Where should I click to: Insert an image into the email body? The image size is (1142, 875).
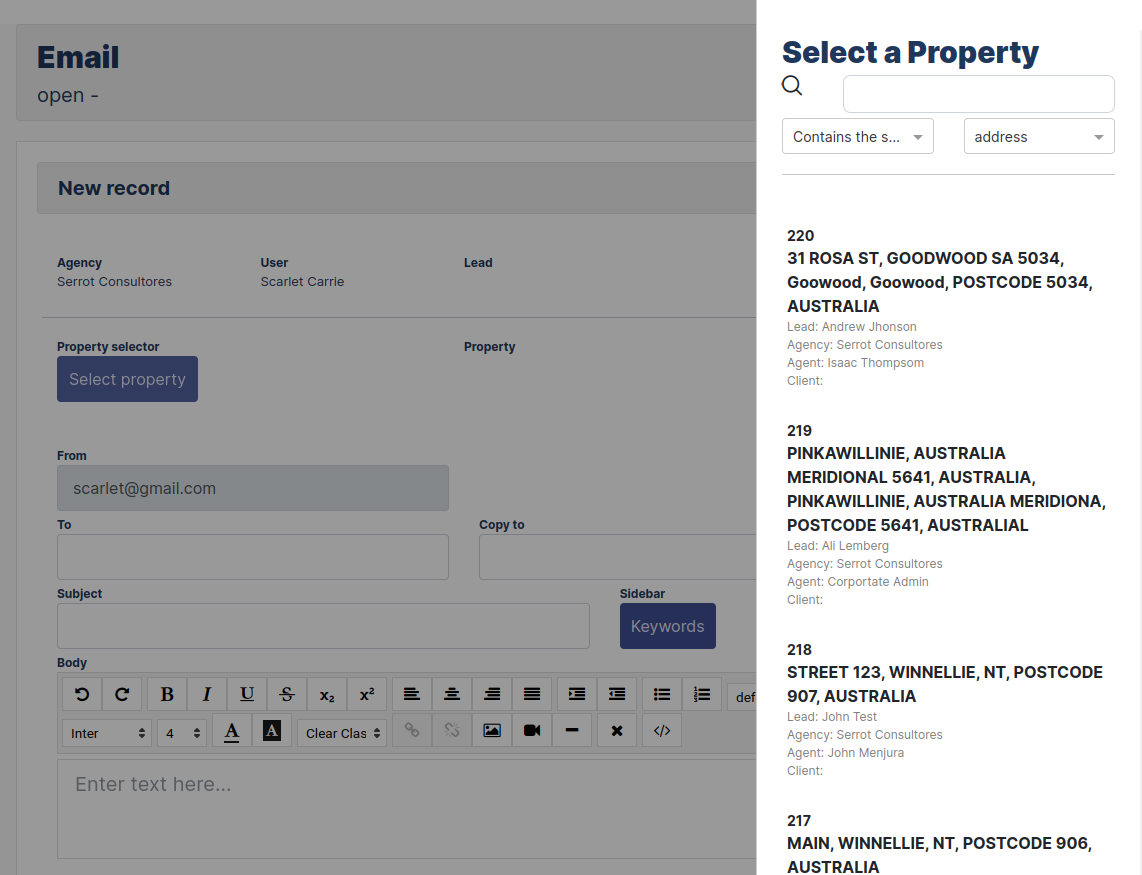(x=491, y=730)
